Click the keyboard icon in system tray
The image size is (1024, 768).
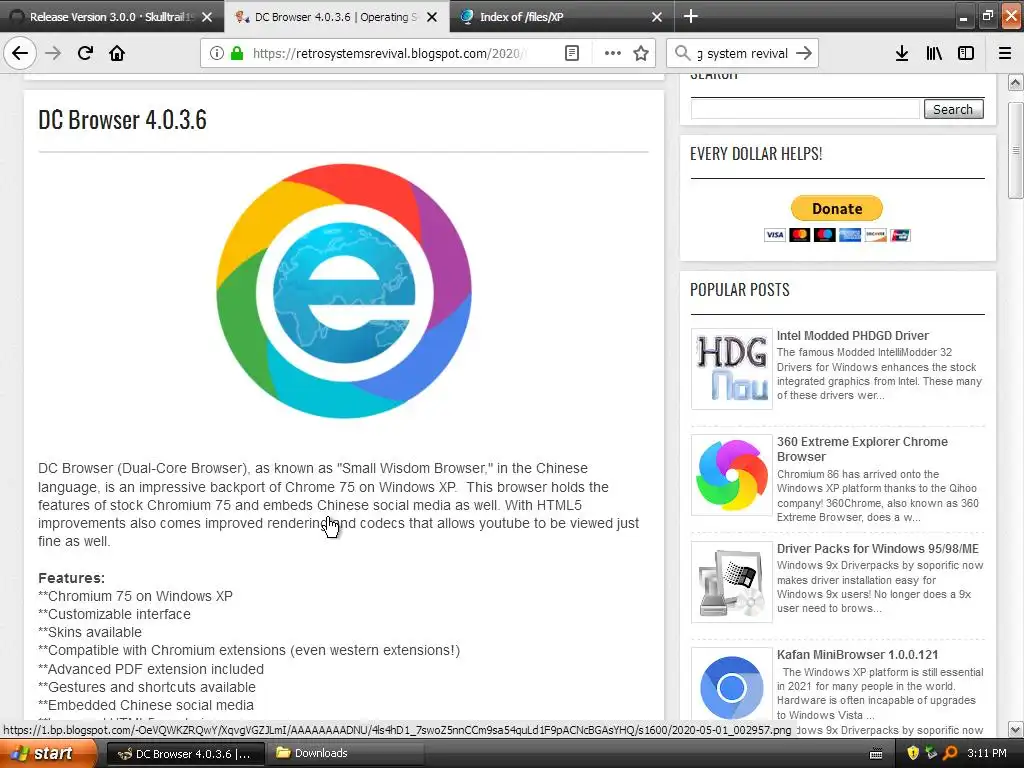[876, 754]
